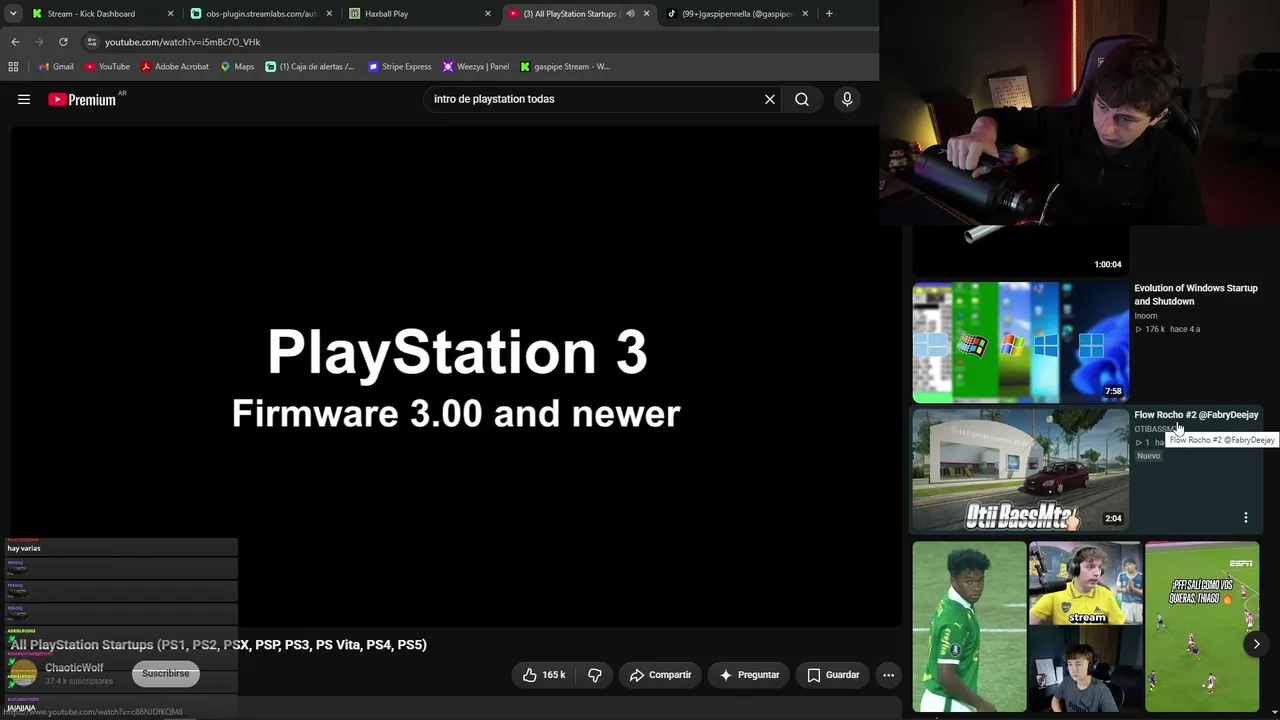Close the Haxball Play tab
Viewport: 1280px width, 720px height.
tap(488, 14)
